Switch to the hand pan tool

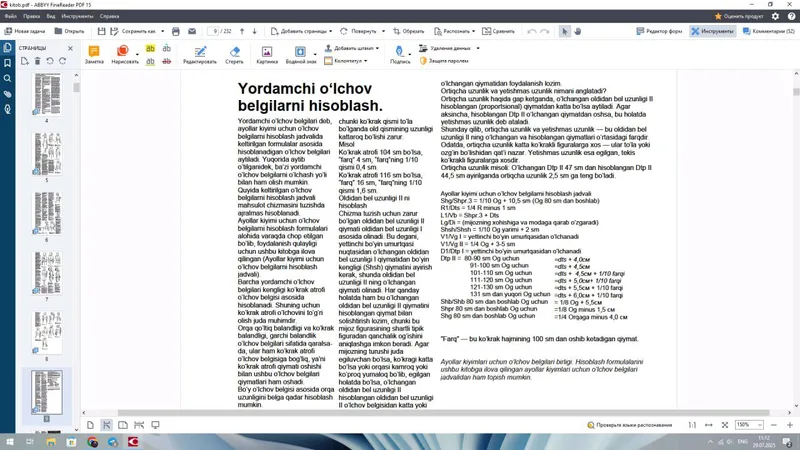tap(578, 31)
